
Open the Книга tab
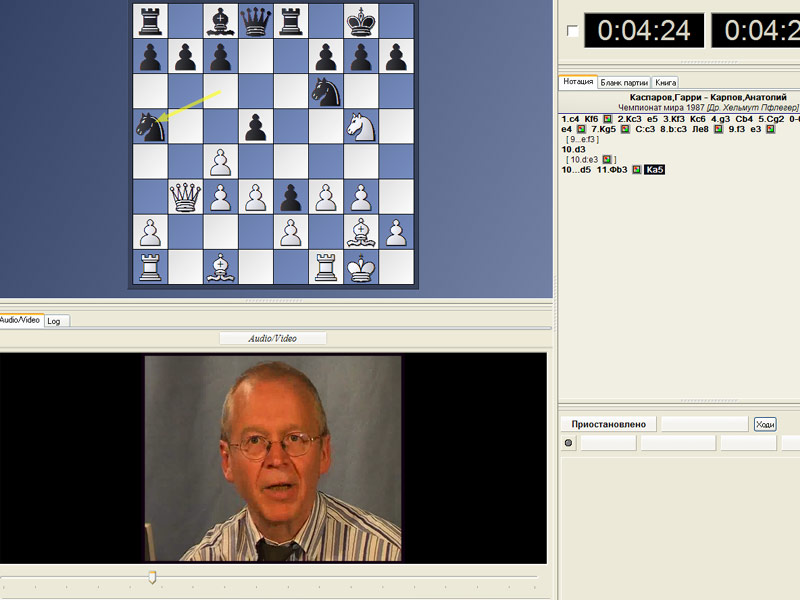(x=665, y=82)
